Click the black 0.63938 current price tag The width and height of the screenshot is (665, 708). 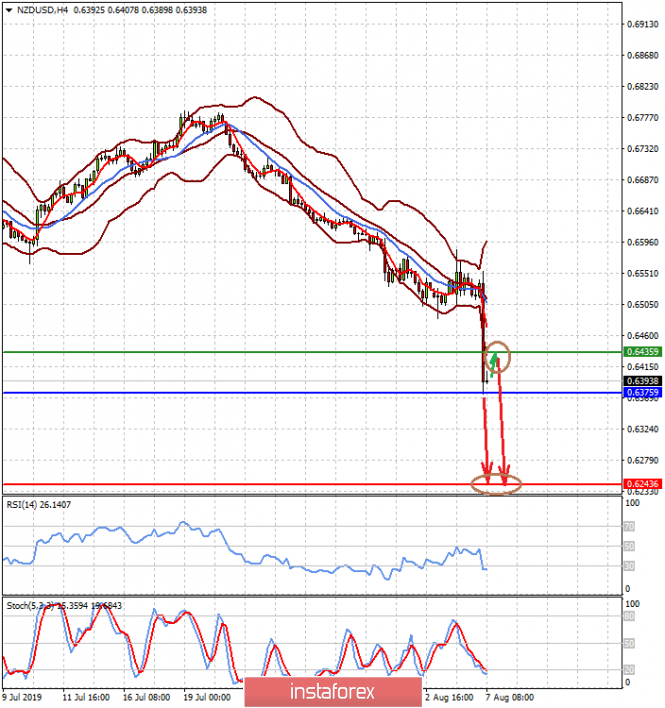tap(641, 381)
